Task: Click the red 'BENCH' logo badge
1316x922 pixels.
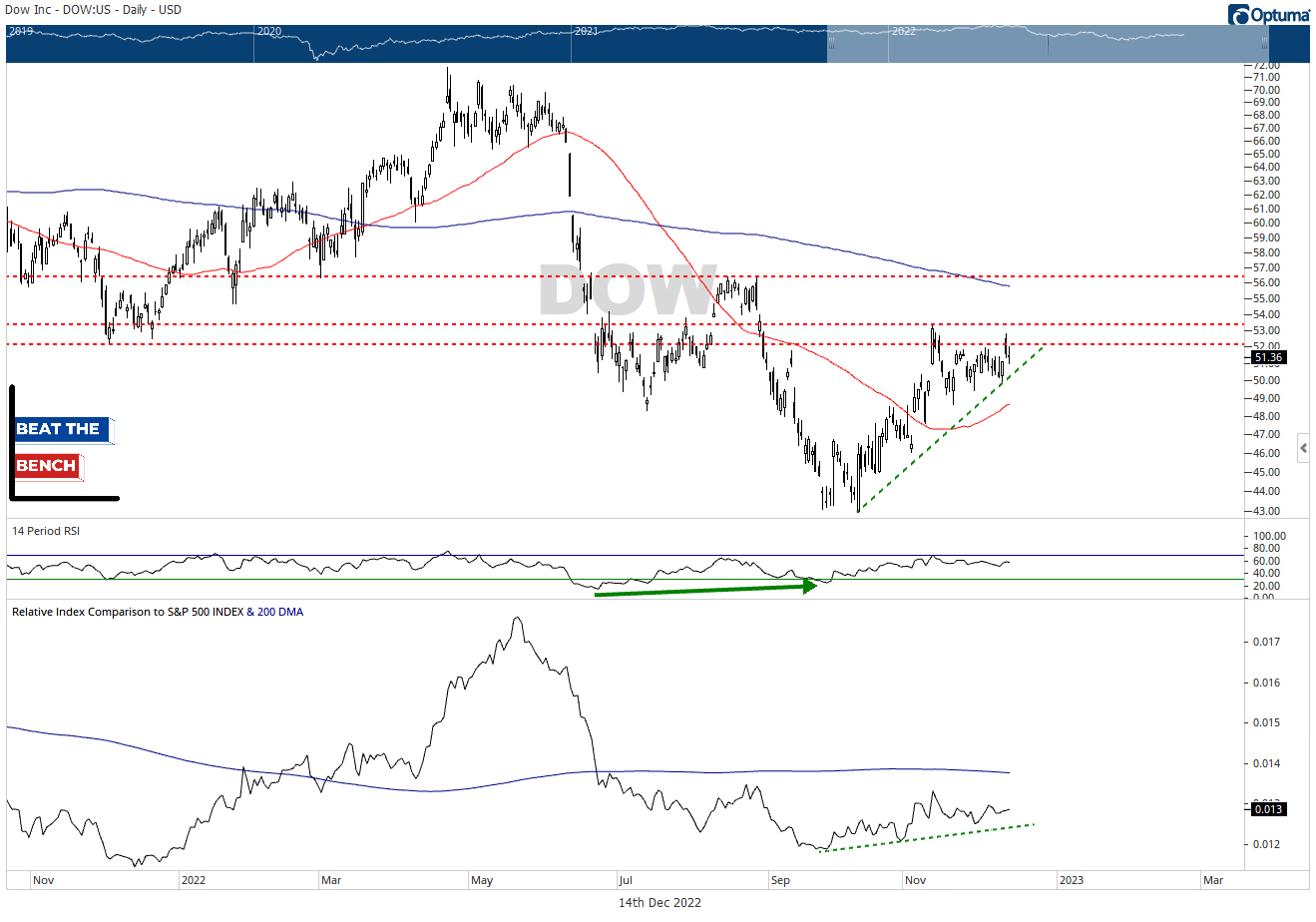Action: click(x=48, y=466)
